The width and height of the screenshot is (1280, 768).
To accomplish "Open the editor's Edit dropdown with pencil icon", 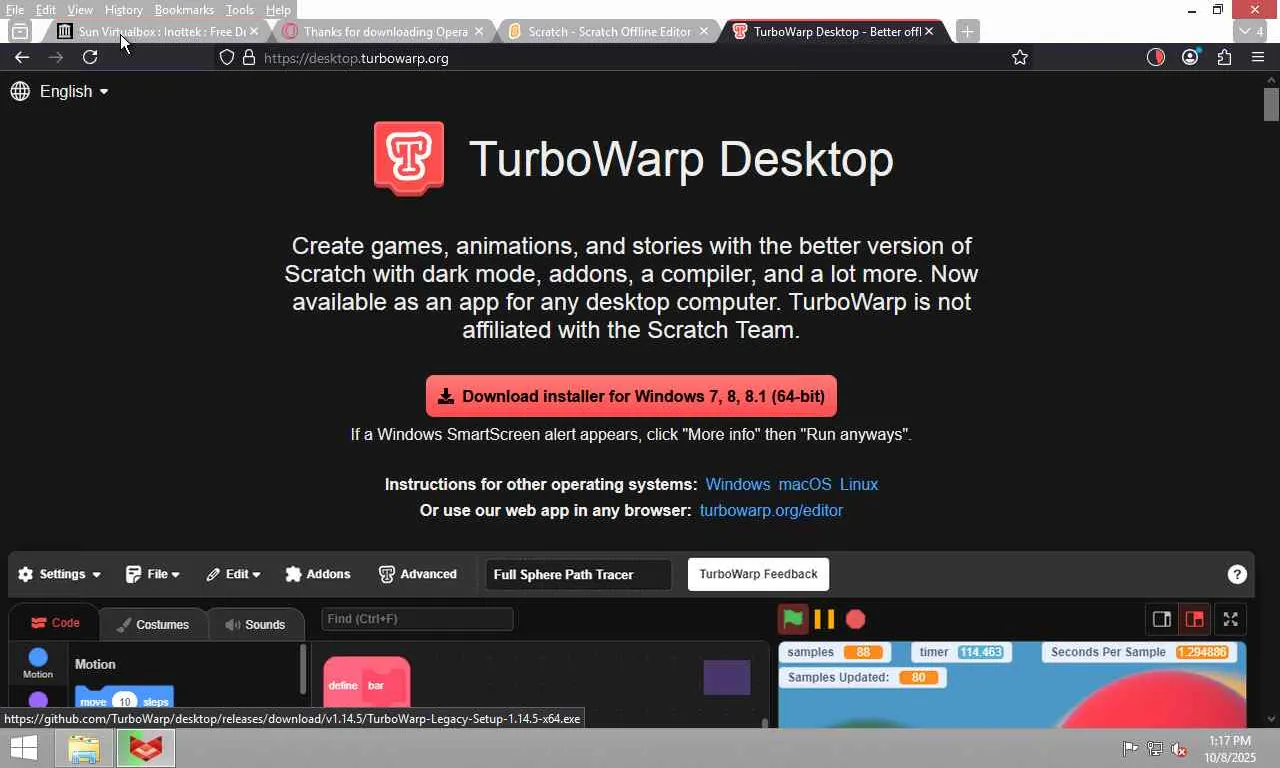I will point(233,574).
